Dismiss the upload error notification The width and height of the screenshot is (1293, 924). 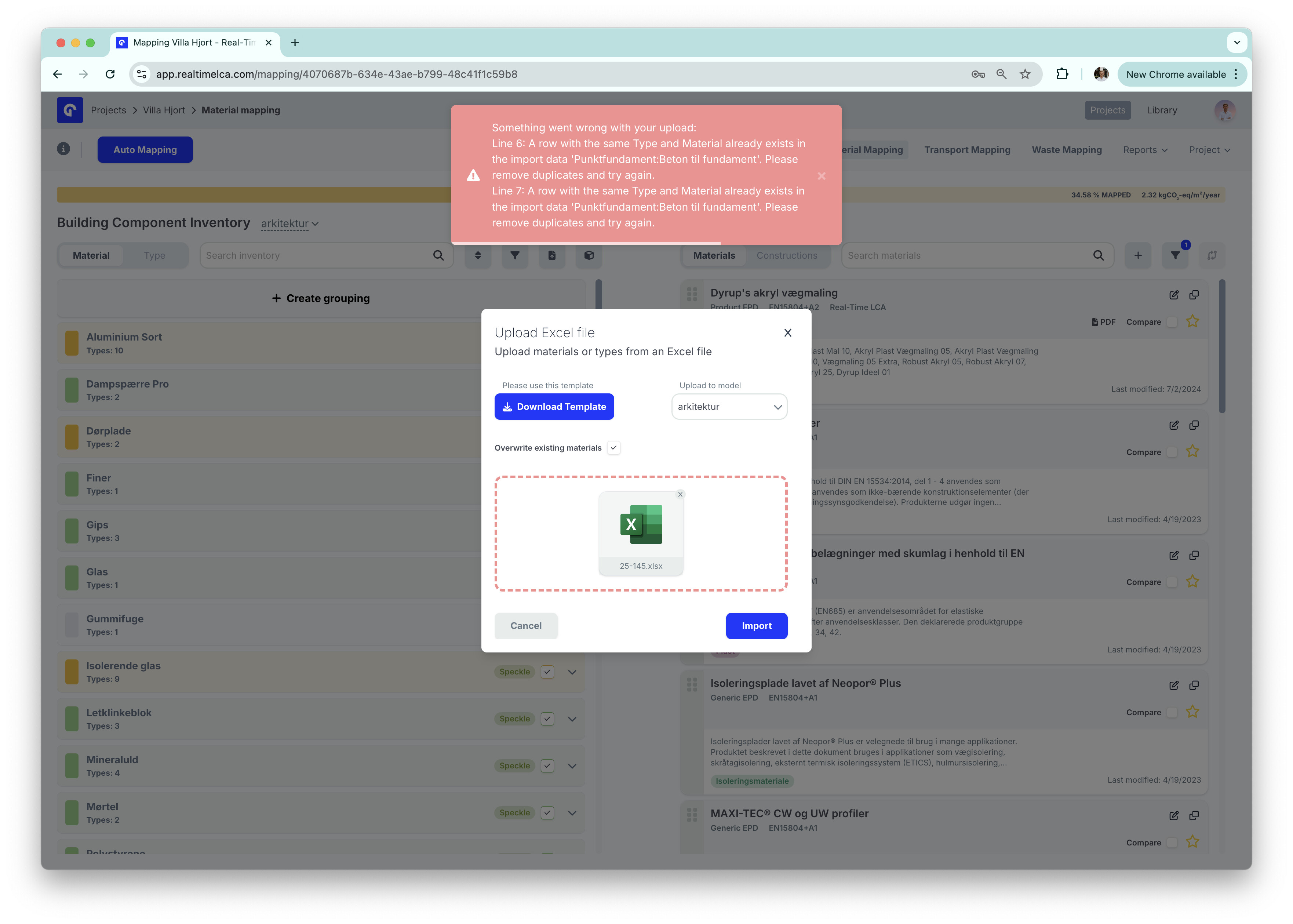tap(821, 176)
